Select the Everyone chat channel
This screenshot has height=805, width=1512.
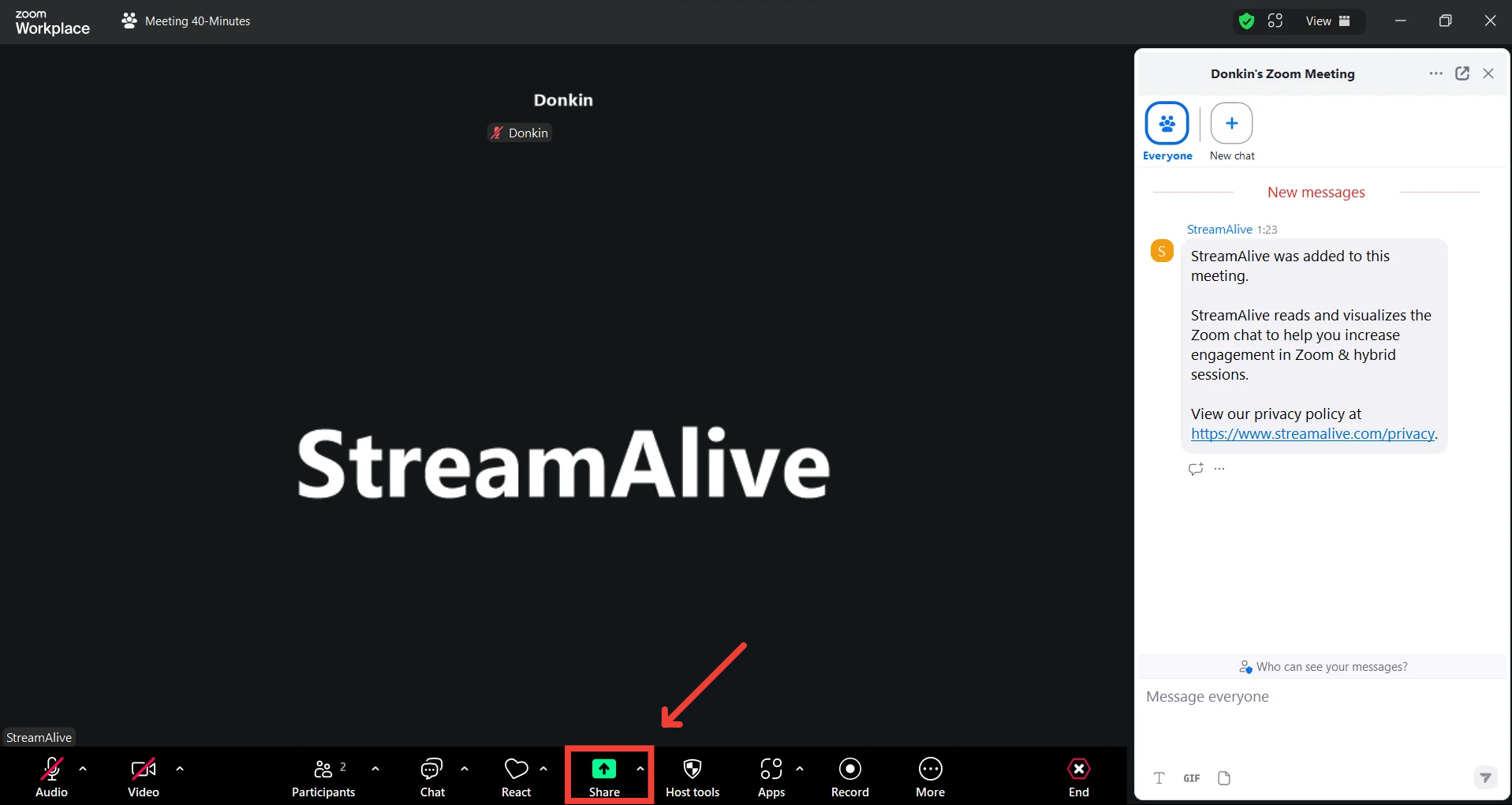click(x=1167, y=132)
